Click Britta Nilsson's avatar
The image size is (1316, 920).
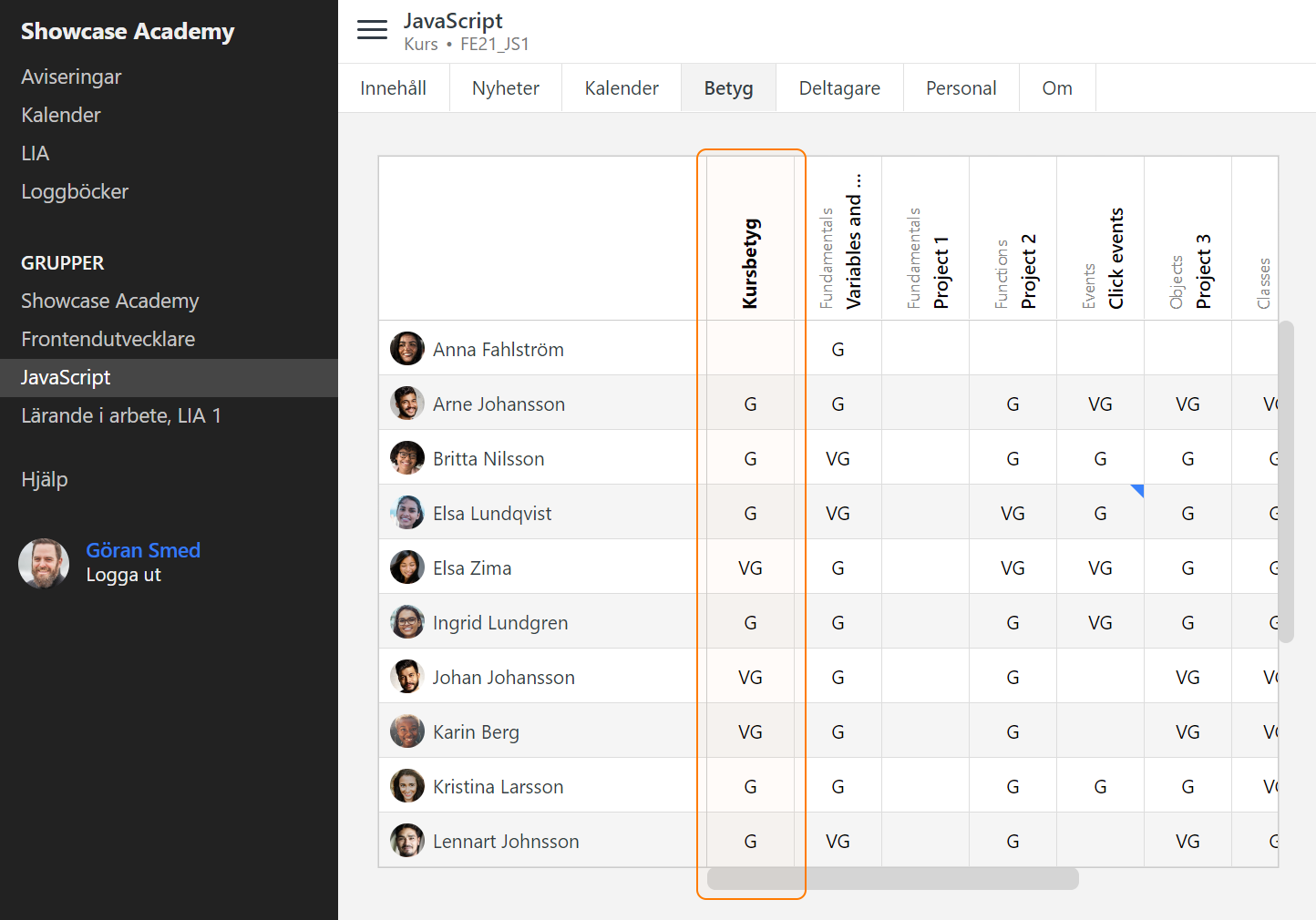(406, 458)
